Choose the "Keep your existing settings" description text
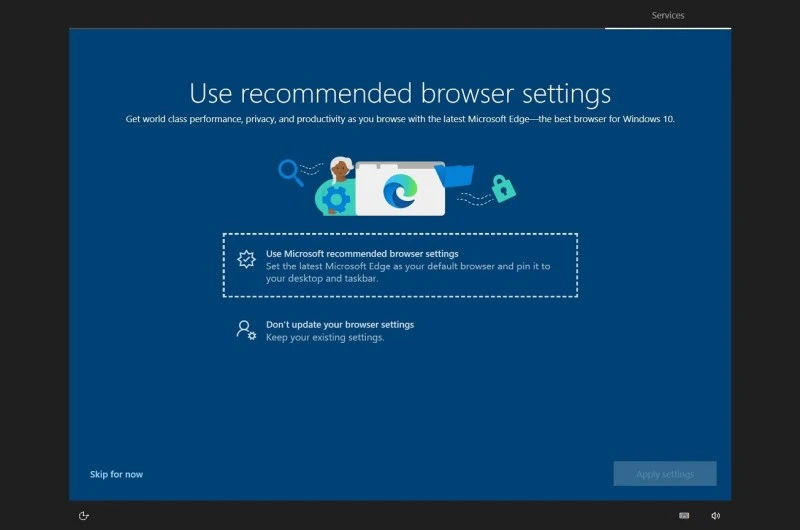 (324, 338)
